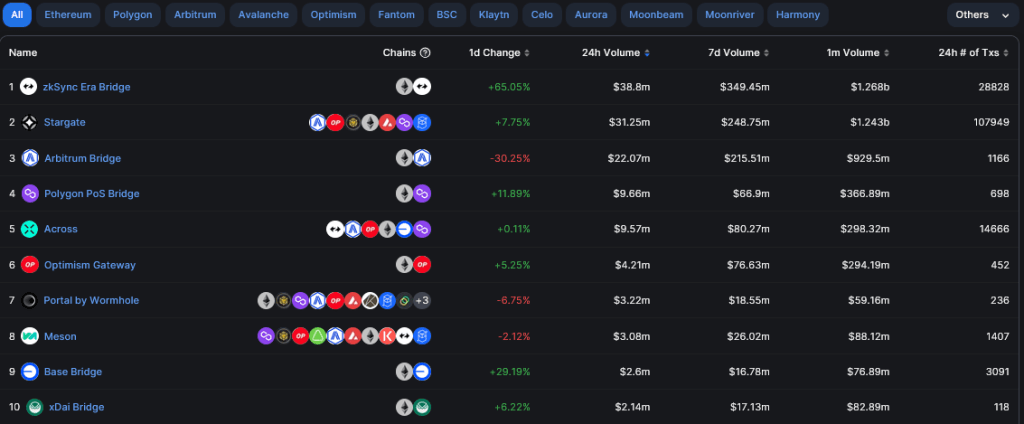The width and height of the screenshot is (1024, 424).
Task: Sort by 24h # of Txs column
Action: coord(974,52)
